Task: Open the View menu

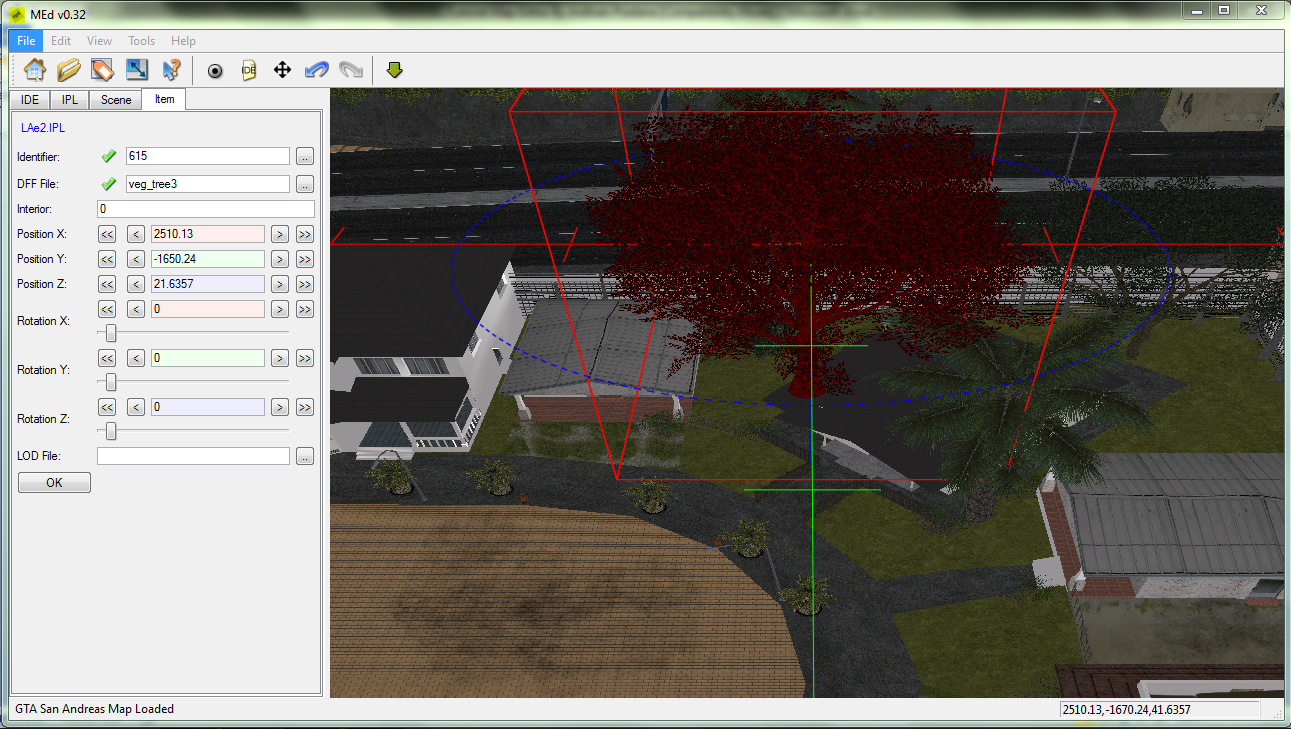Action: pos(99,41)
